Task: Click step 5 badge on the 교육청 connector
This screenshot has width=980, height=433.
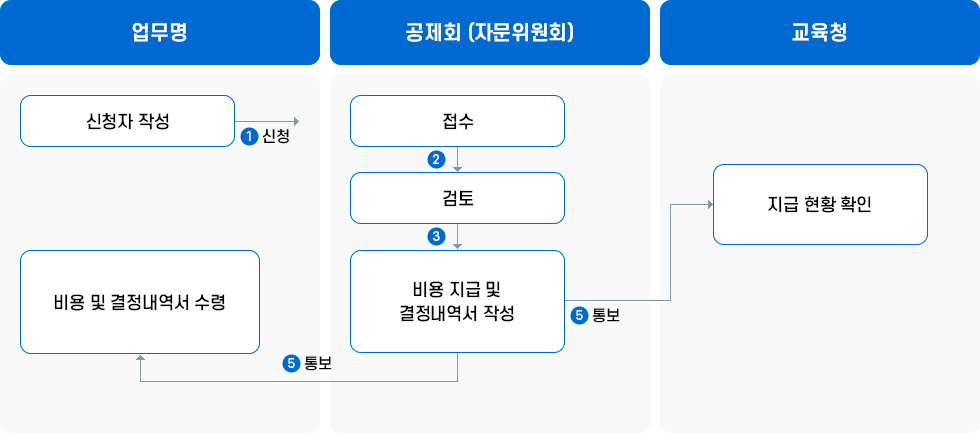Action: tap(580, 316)
